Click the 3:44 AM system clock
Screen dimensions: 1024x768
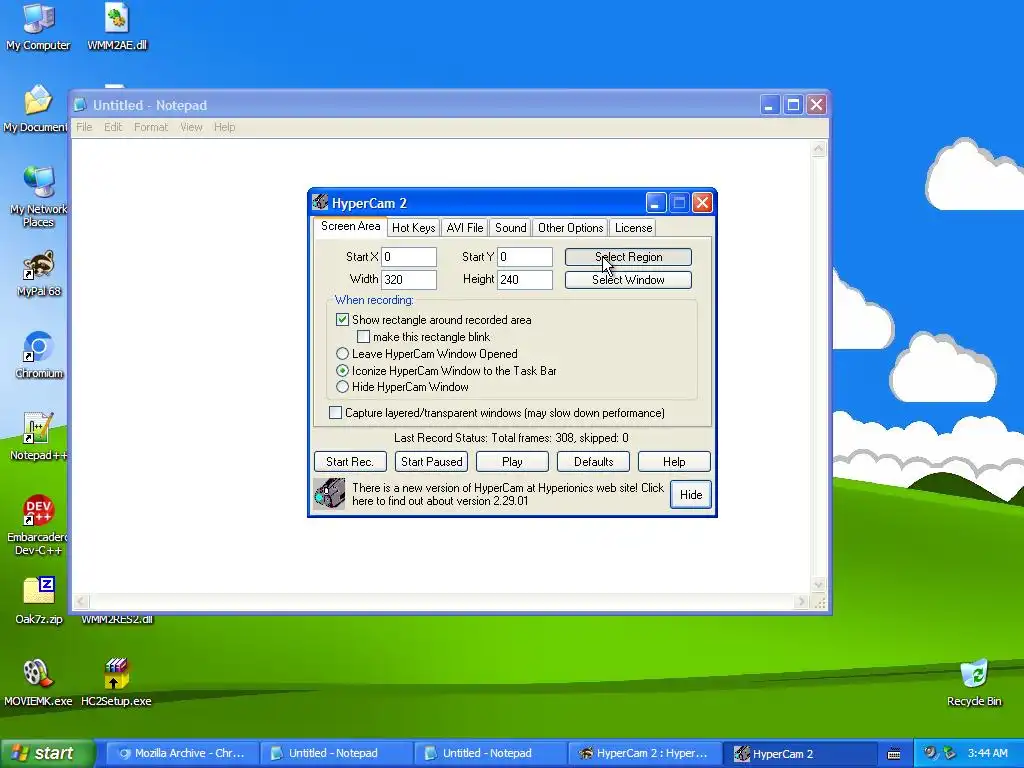pyautogui.click(x=987, y=754)
